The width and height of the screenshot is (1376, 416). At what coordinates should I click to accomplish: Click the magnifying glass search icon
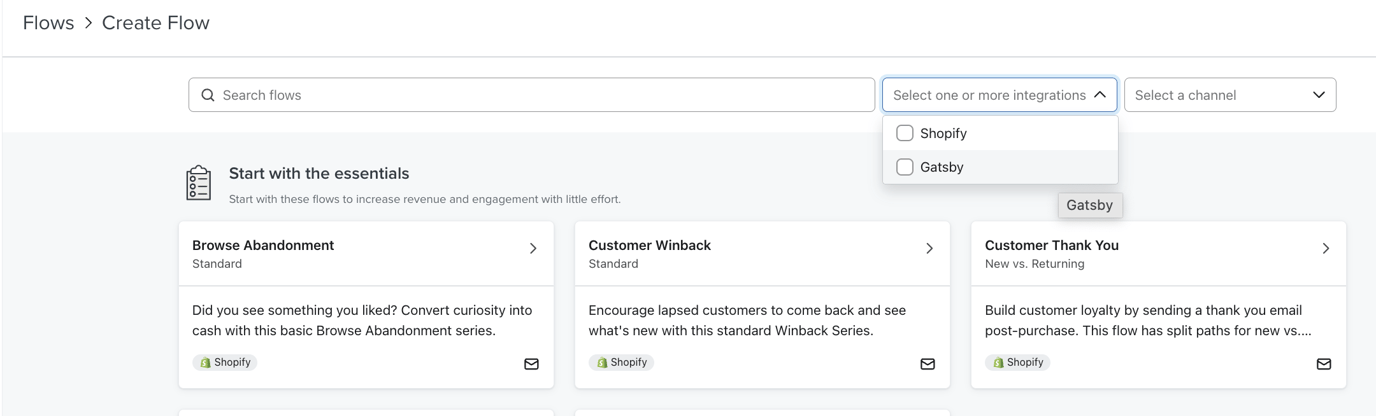coord(208,95)
